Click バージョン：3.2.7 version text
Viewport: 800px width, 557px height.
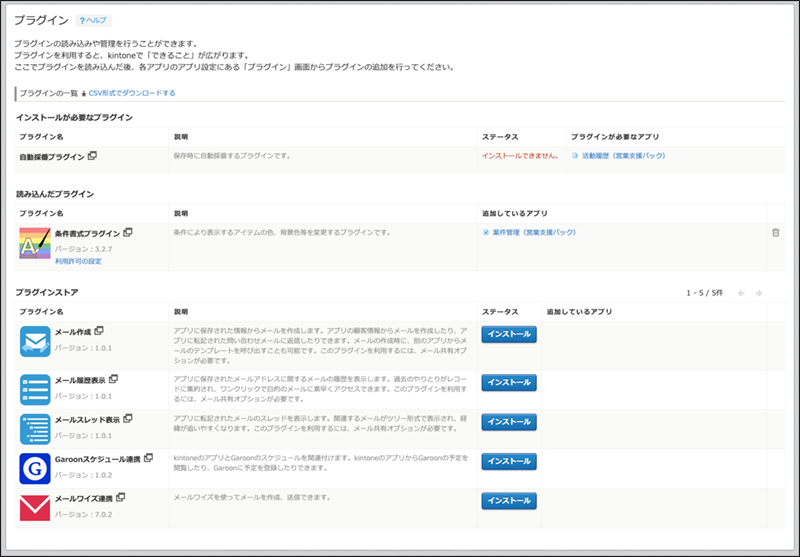click(x=84, y=249)
